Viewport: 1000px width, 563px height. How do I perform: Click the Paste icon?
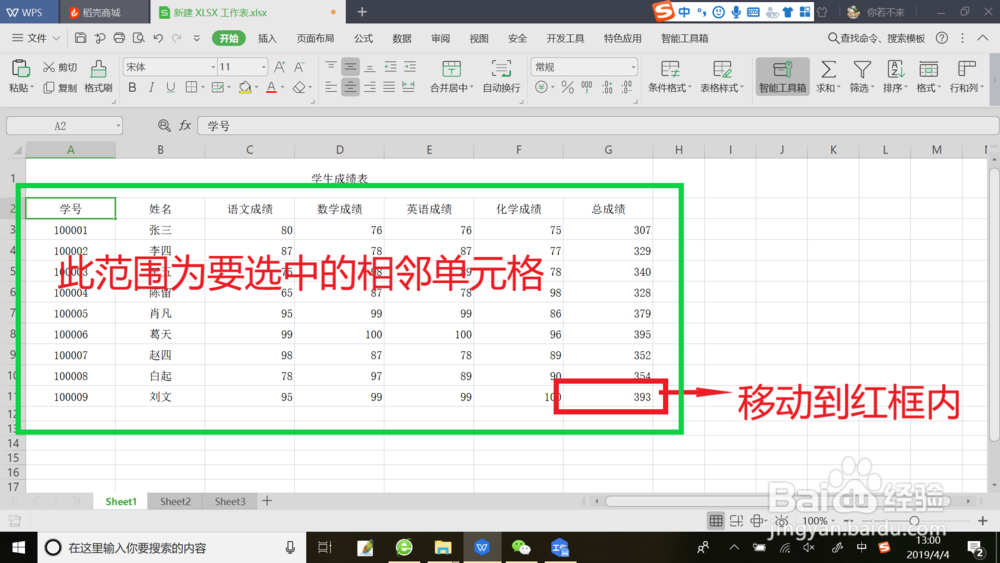20,68
